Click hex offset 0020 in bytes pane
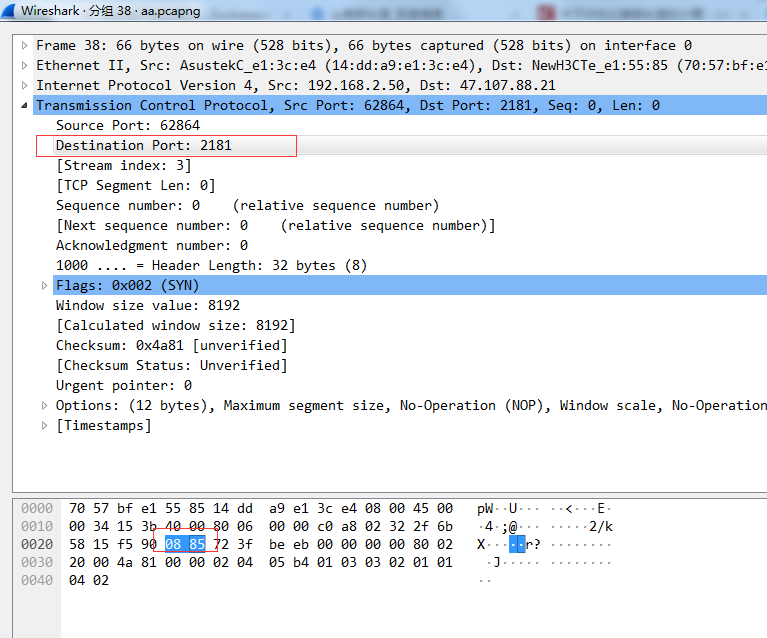The image size is (767, 638). point(37,544)
